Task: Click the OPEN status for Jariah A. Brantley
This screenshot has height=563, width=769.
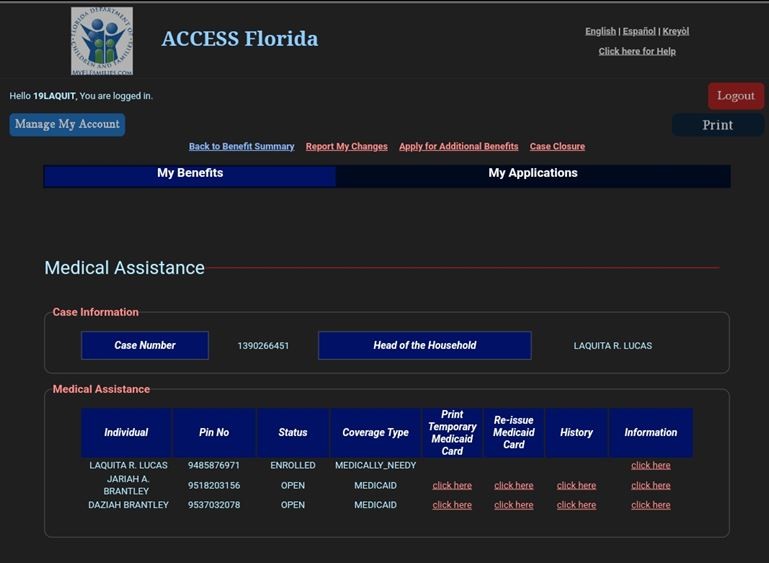Action: coord(293,486)
